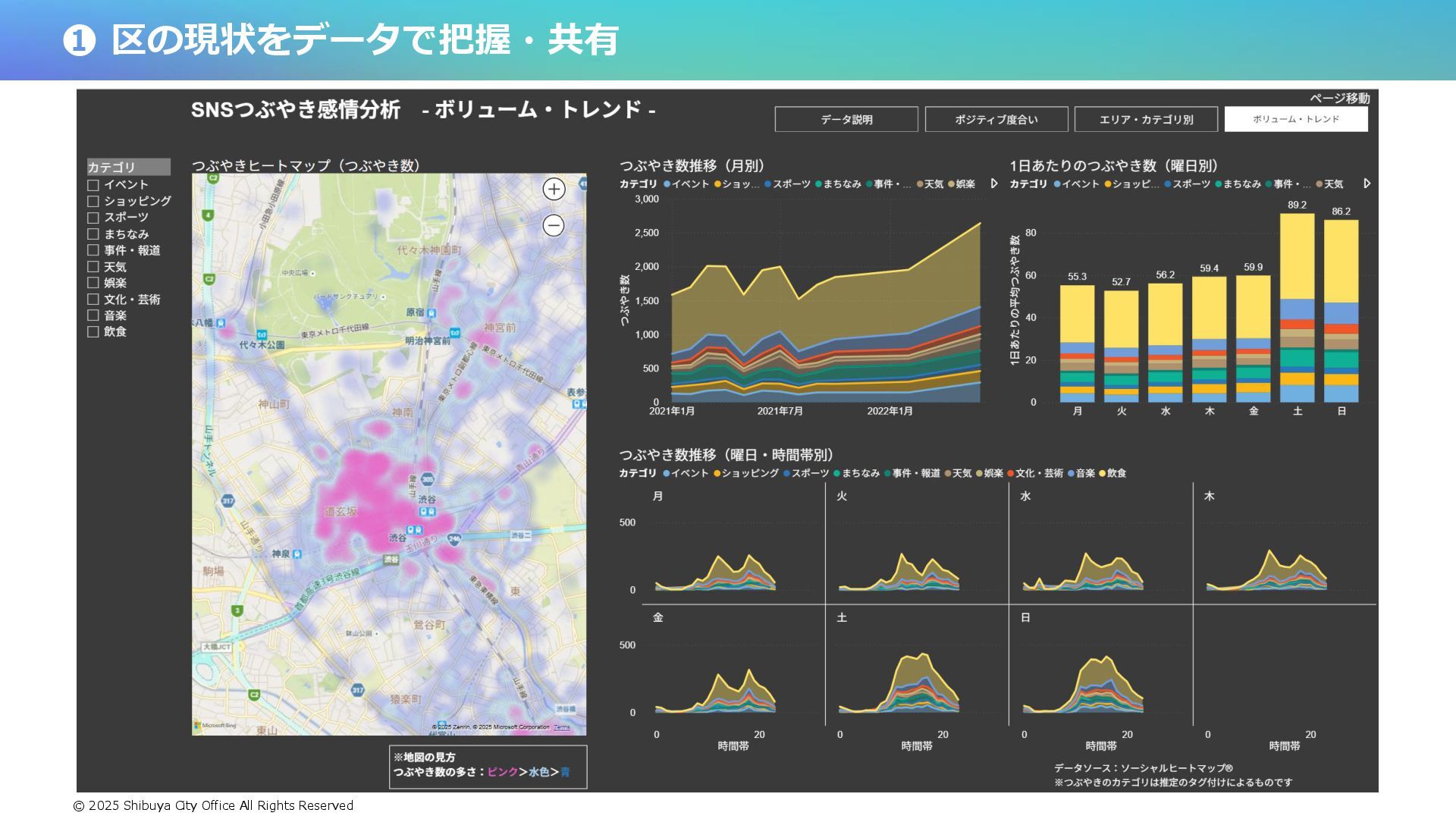Switch to ポジティブ度合い page
This screenshot has width=1456, height=819.
click(996, 119)
